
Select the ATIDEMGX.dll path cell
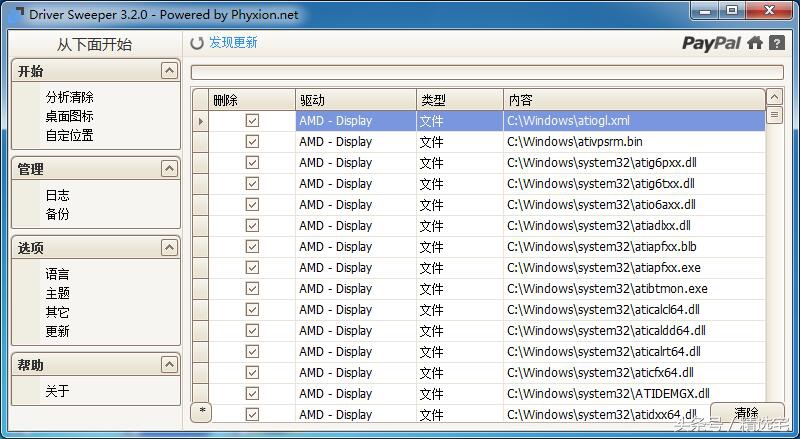[634, 394]
